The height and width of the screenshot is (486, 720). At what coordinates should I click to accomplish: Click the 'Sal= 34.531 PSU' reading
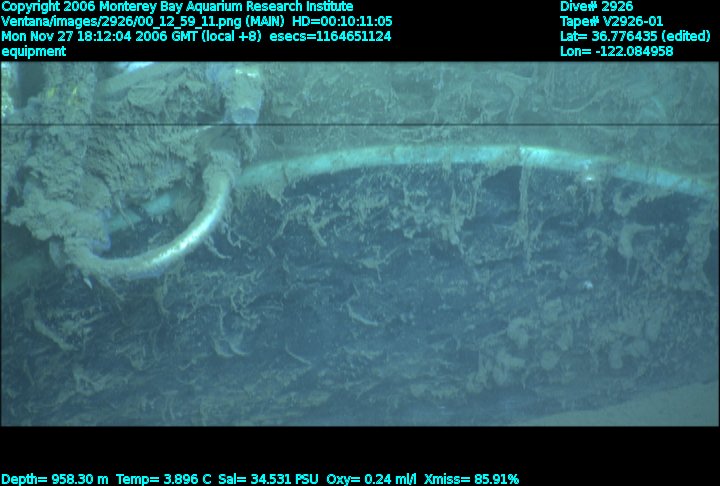point(268,479)
